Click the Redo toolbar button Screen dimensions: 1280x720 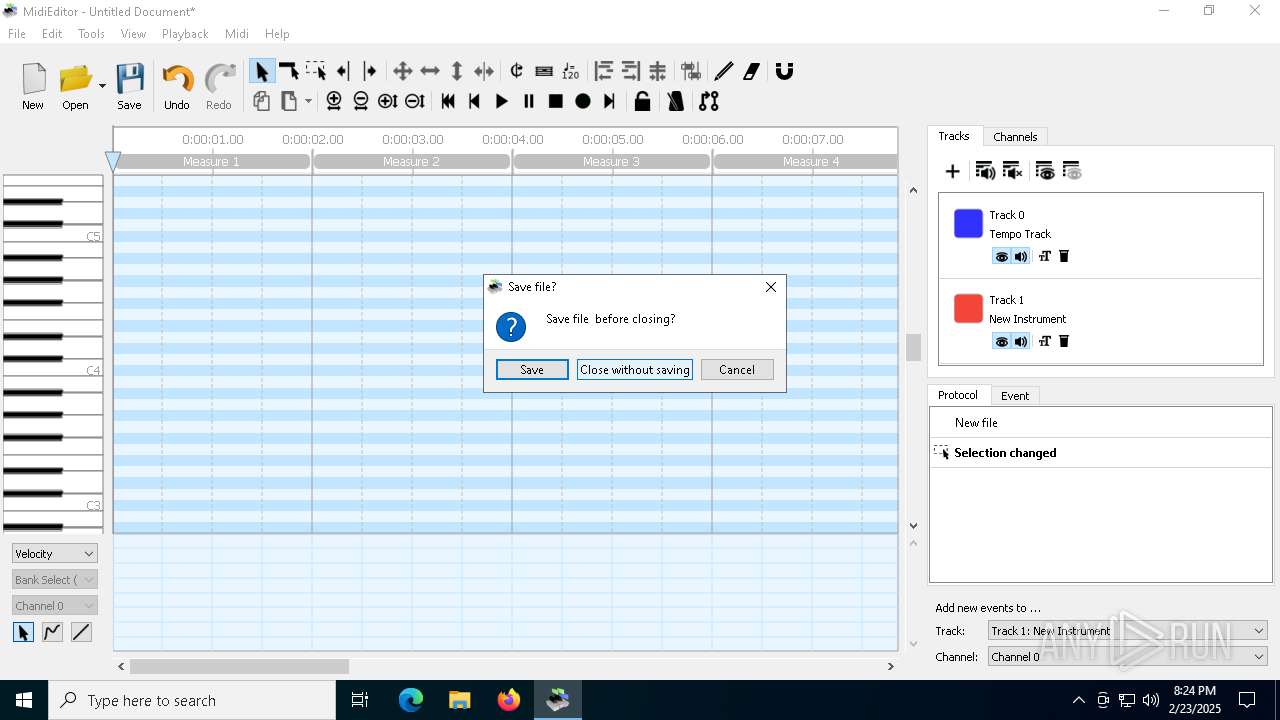pyautogui.click(x=219, y=86)
